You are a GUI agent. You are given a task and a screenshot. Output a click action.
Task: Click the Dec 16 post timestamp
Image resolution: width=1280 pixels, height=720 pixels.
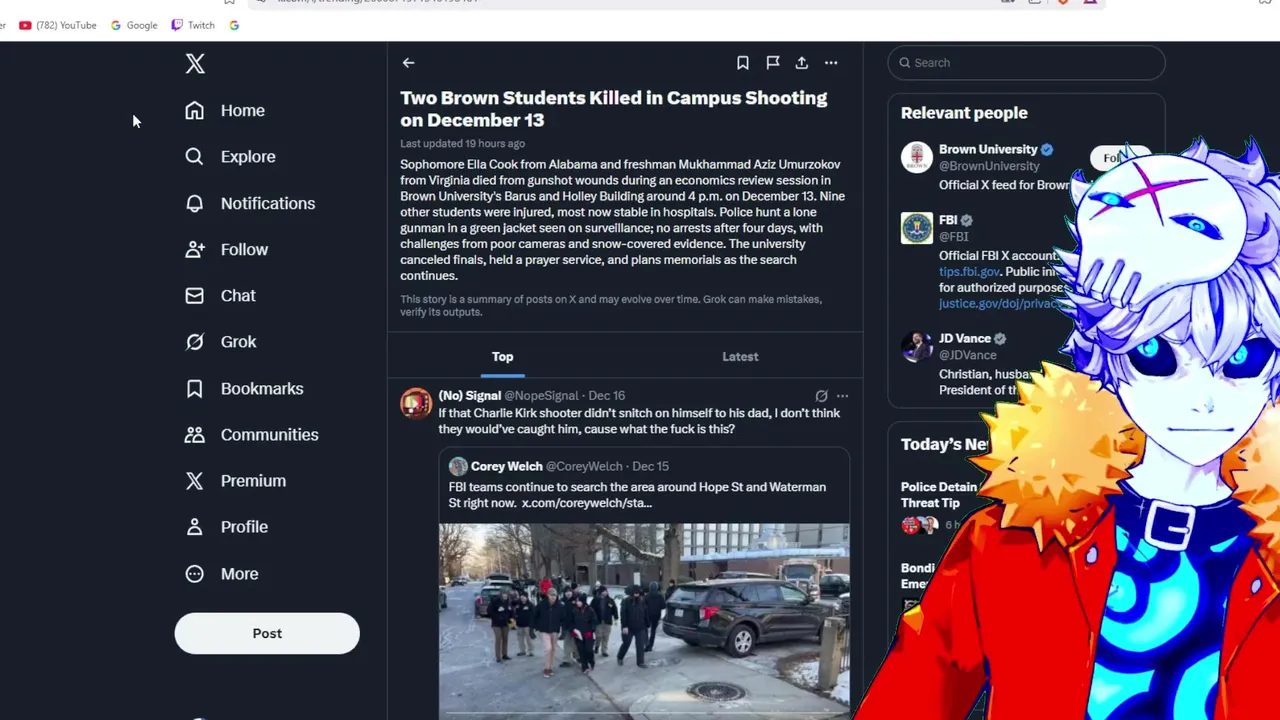606,396
